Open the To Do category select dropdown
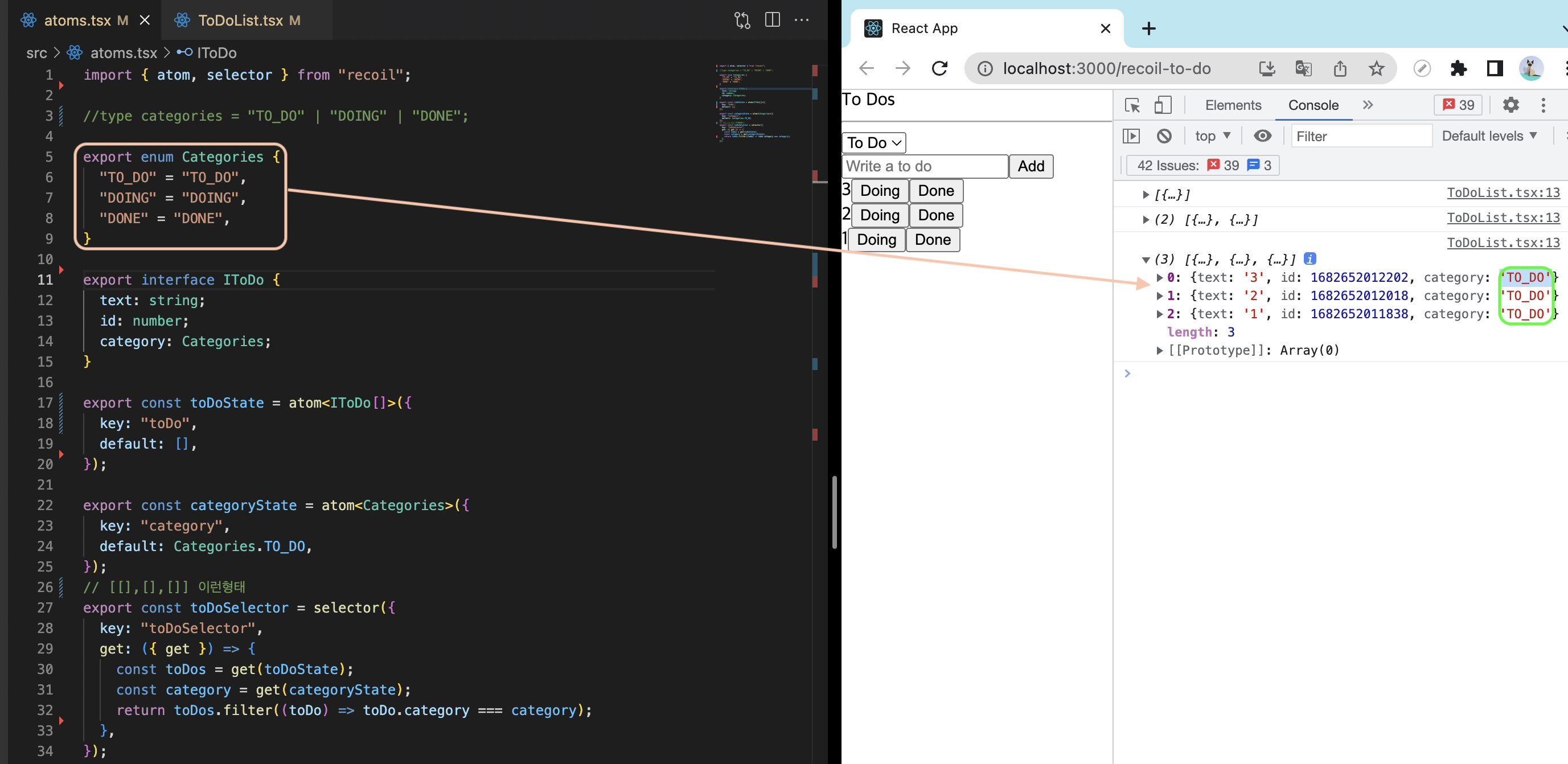Image resolution: width=1568 pixels, height=764 pixels. pyautogui.click(x=873, y=142)
